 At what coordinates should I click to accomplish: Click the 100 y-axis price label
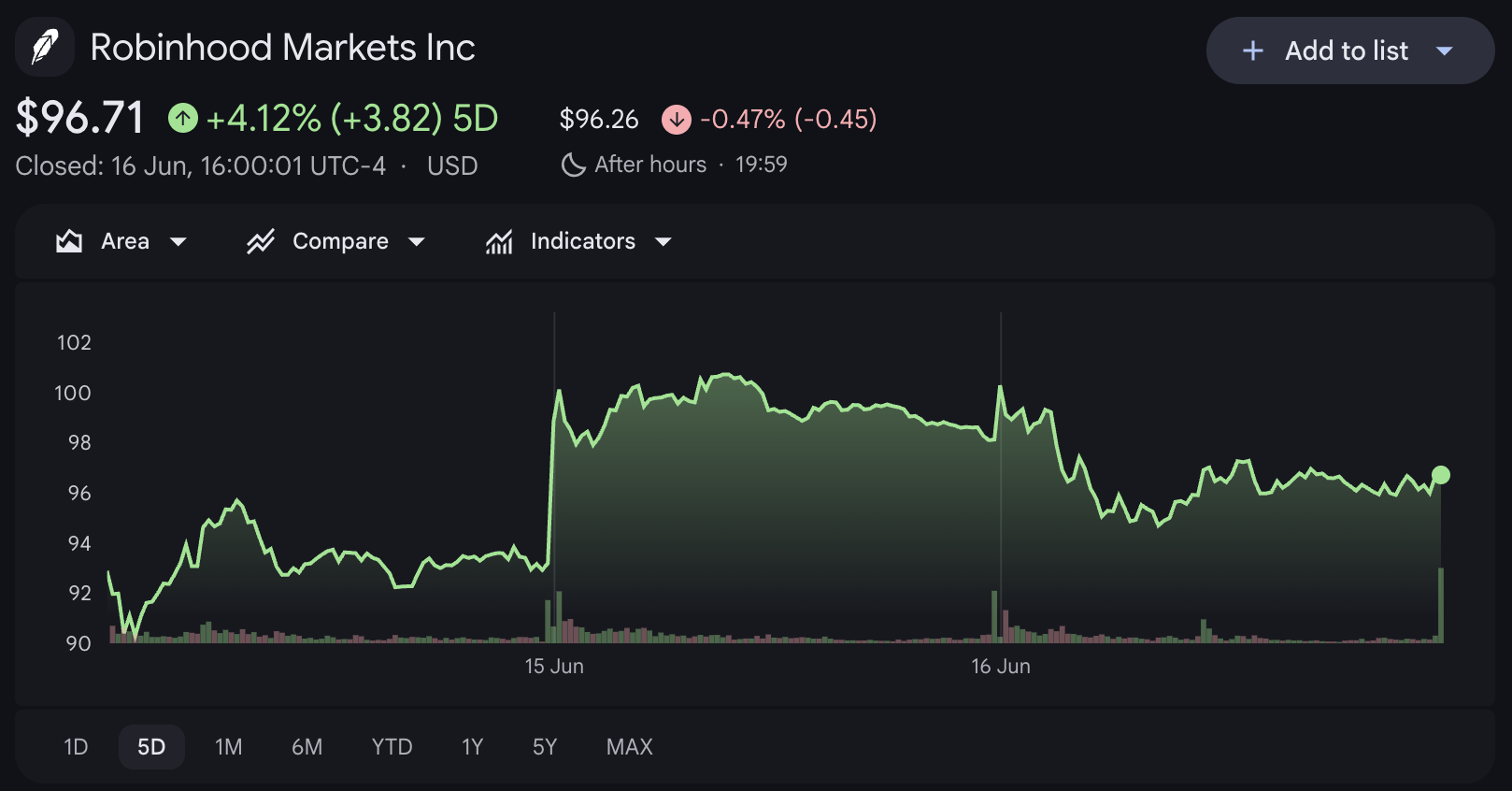tap(73, 393)
